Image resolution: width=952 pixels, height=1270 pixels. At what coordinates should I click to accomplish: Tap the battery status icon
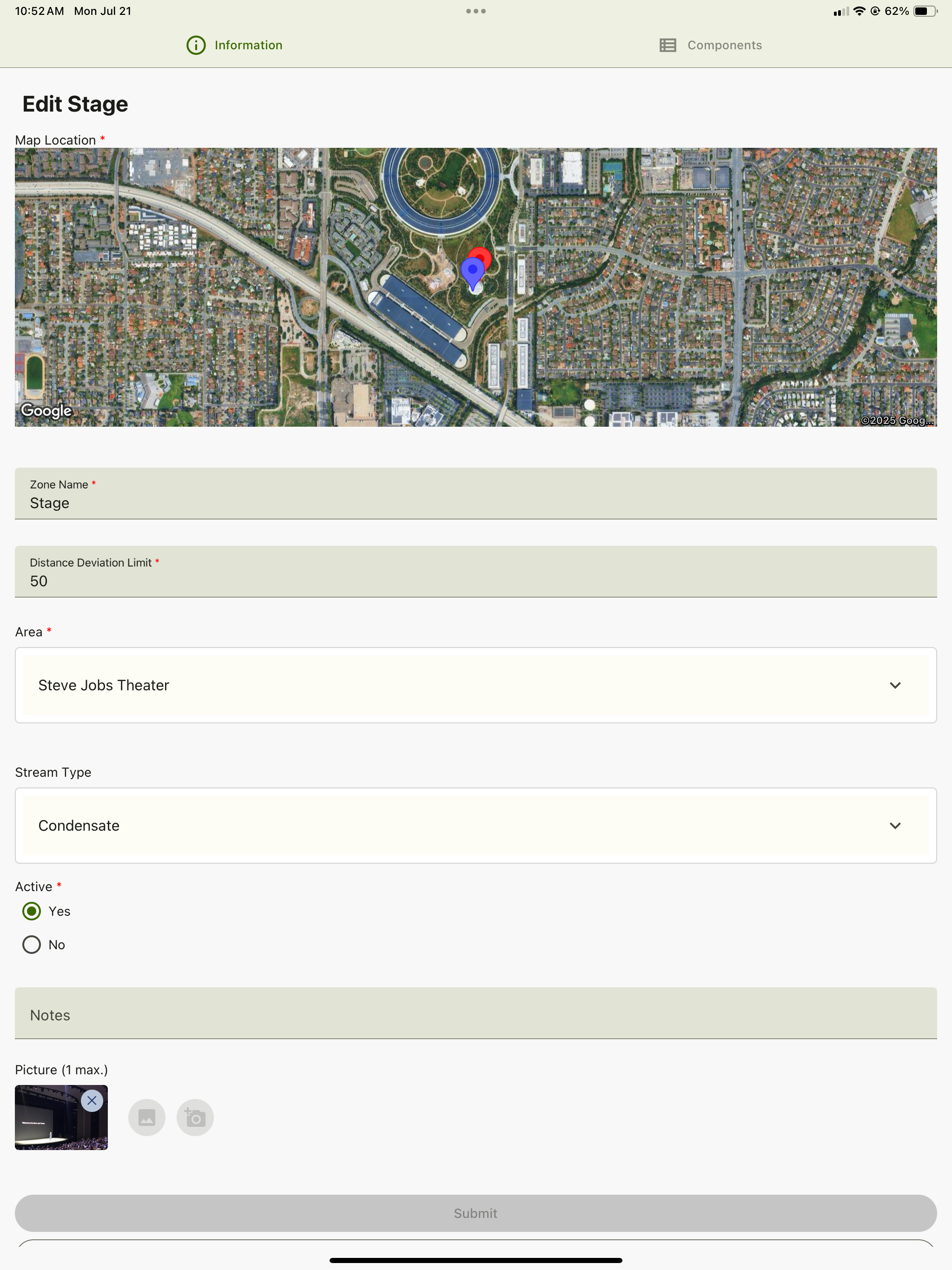925,11
